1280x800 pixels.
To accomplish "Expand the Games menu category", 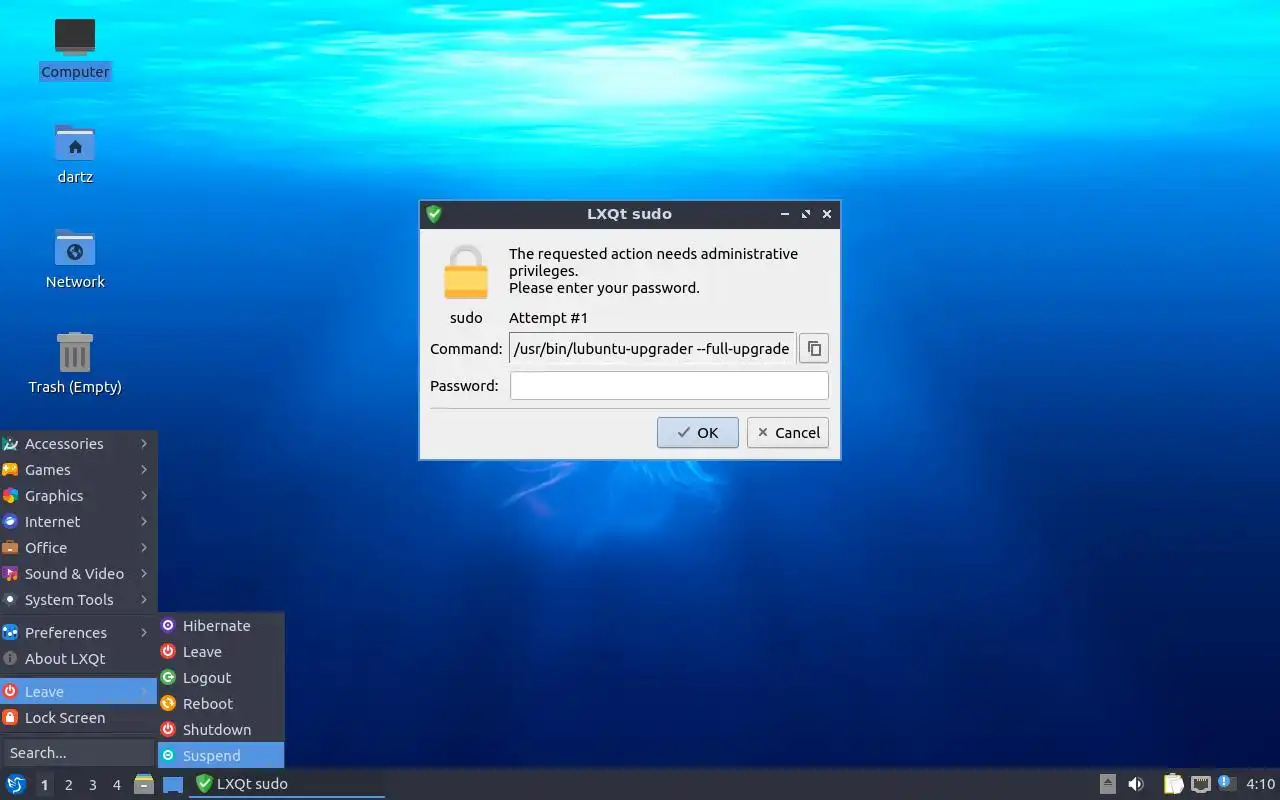I will (78, 470).
